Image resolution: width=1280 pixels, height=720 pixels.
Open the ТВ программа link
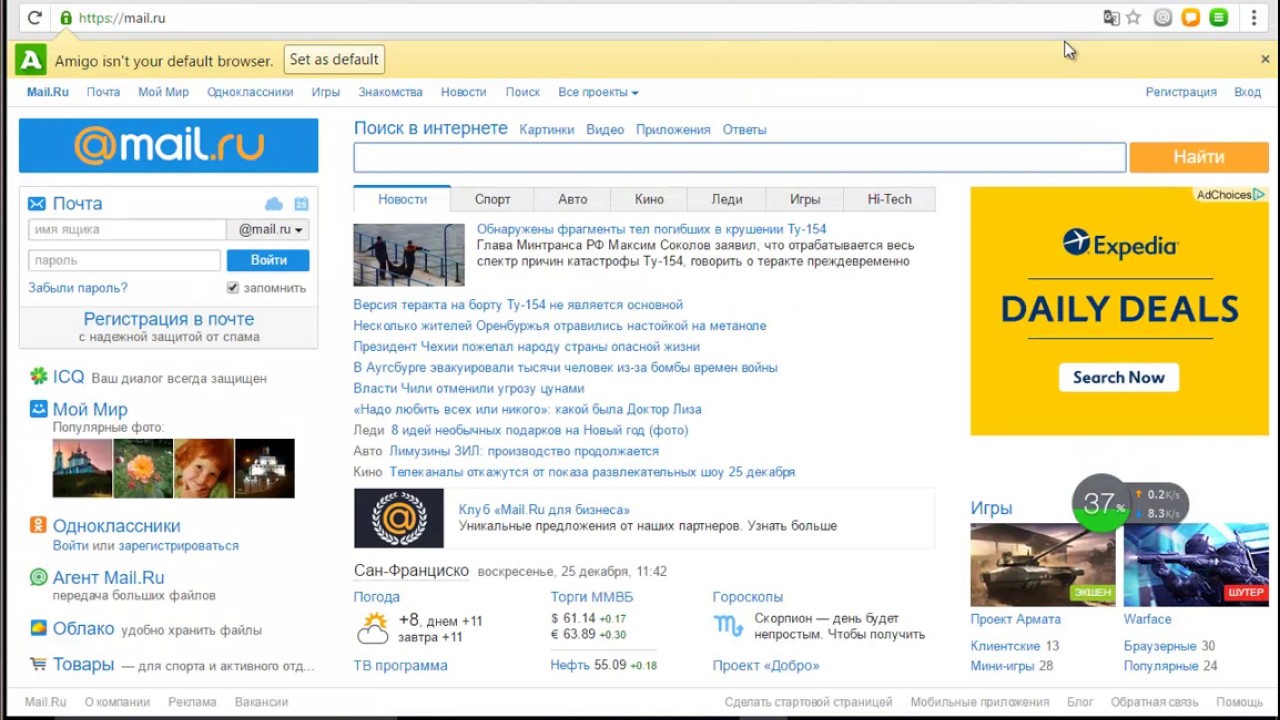(x=400, y=665)
